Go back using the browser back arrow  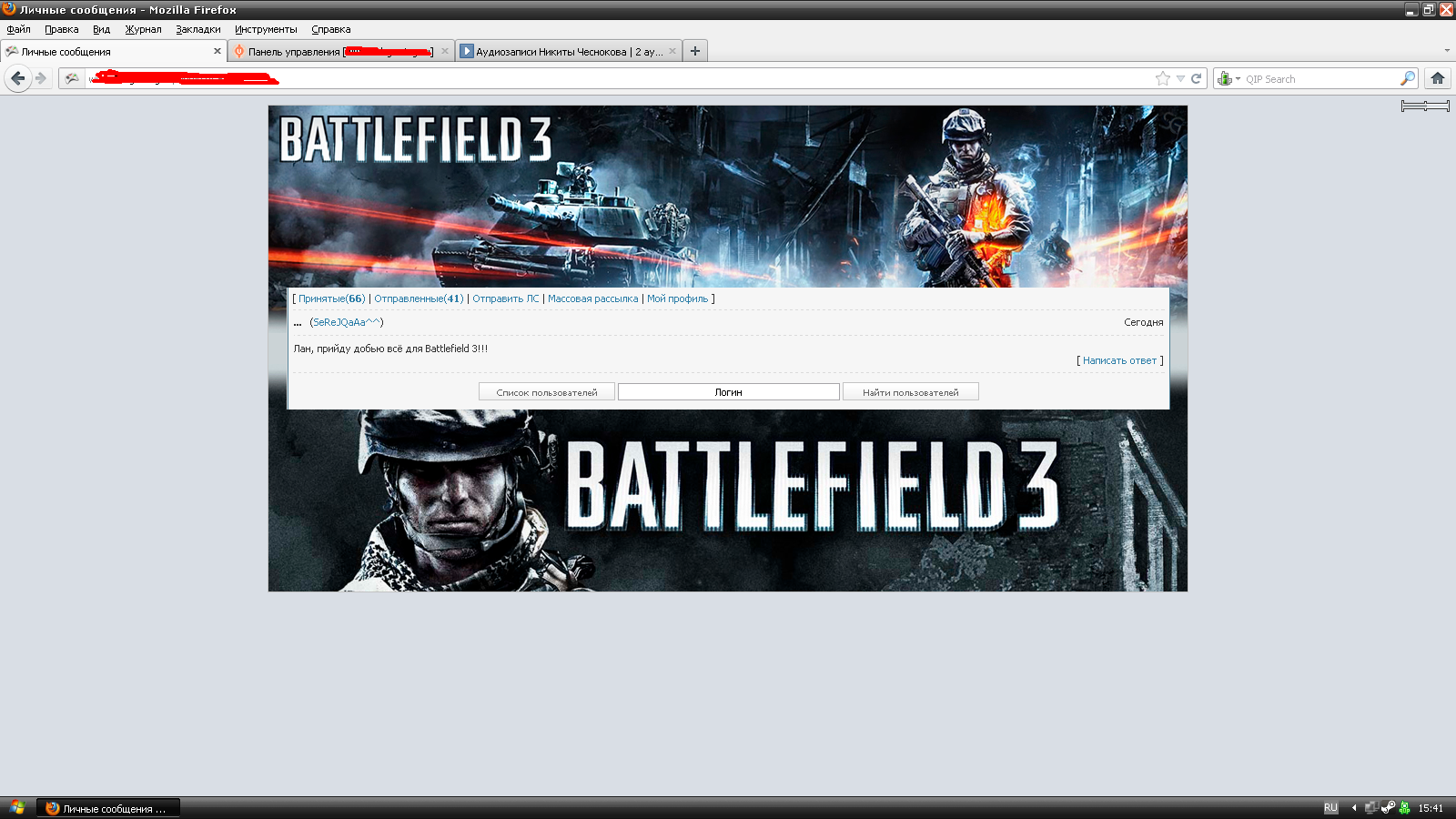click(x=17, y=78)
